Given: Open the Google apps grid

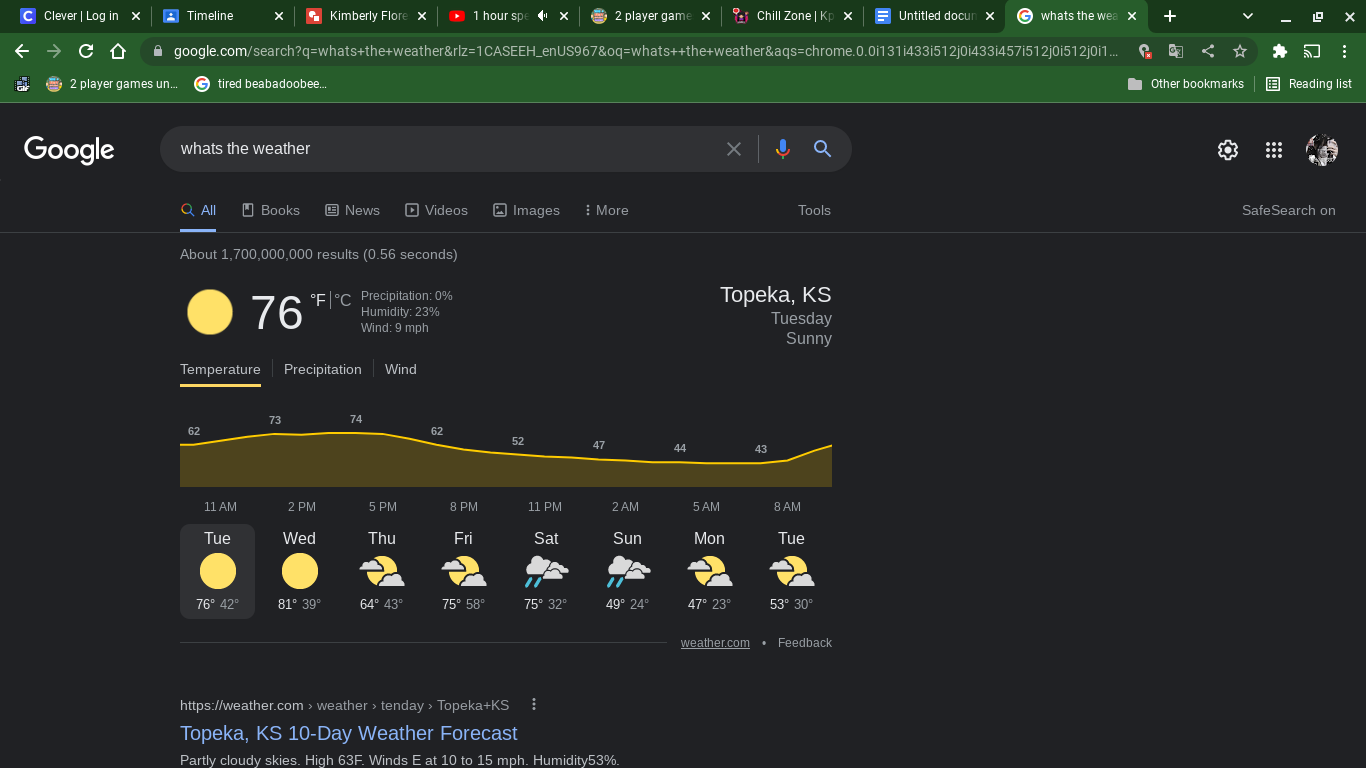Looking at the screenshot, I should (x=1273, y=150).
